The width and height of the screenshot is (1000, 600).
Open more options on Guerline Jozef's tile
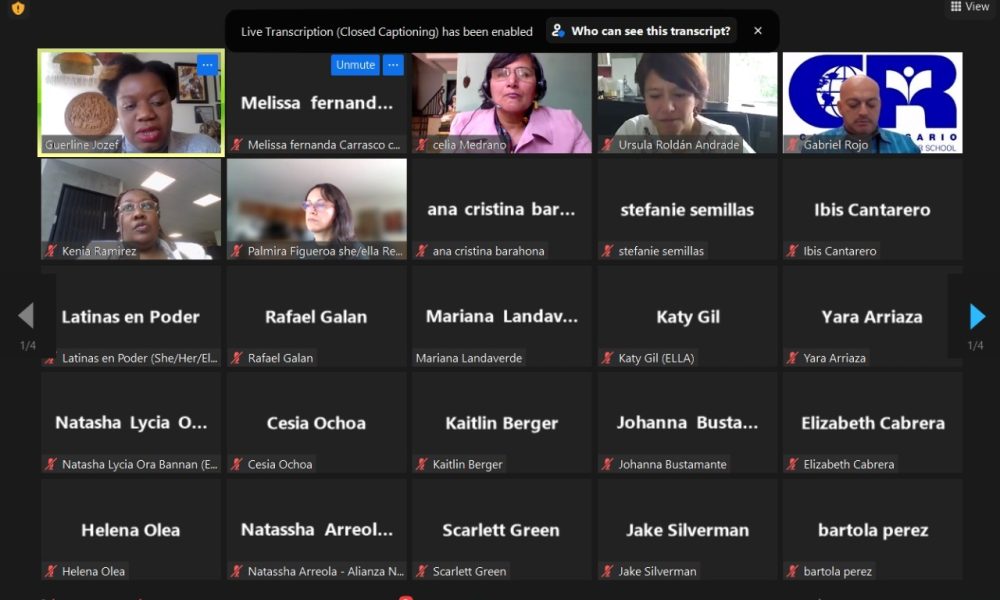207,65
